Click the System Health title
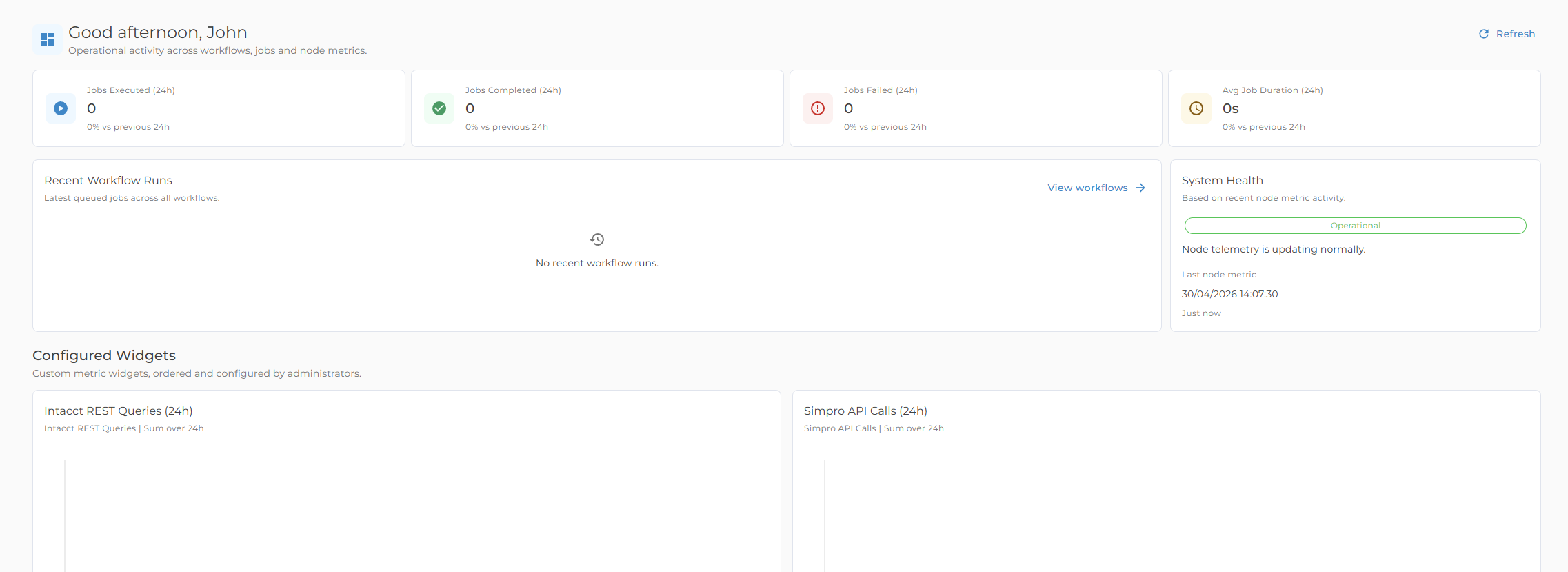This screenshot has width=1568, height=572. (1223, 180)
